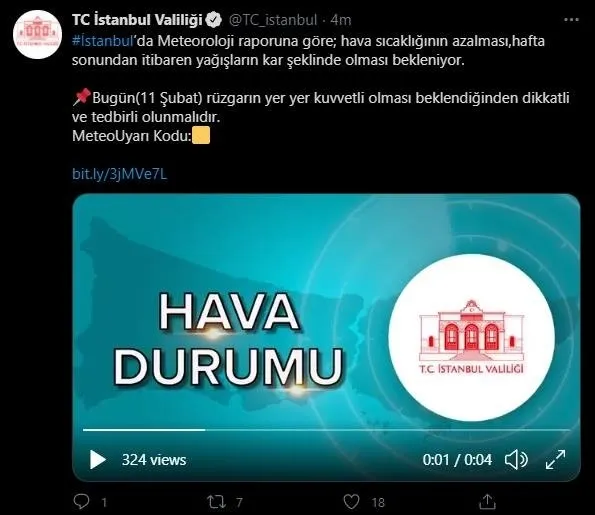Click the TC İstanbul Valiliği profile avatar

(37, 35)
